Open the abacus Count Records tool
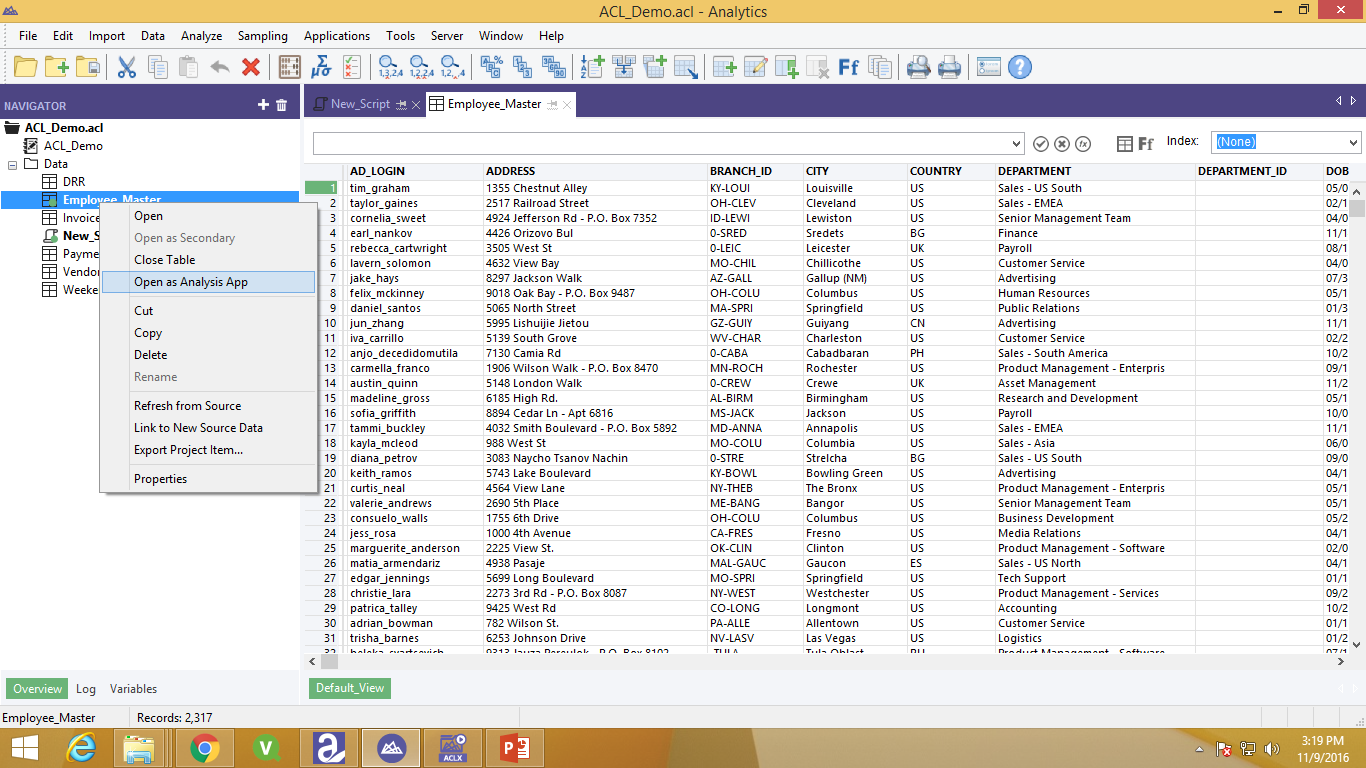The image size is (1366, 768). pyautogui.click(x=290, y=67)
